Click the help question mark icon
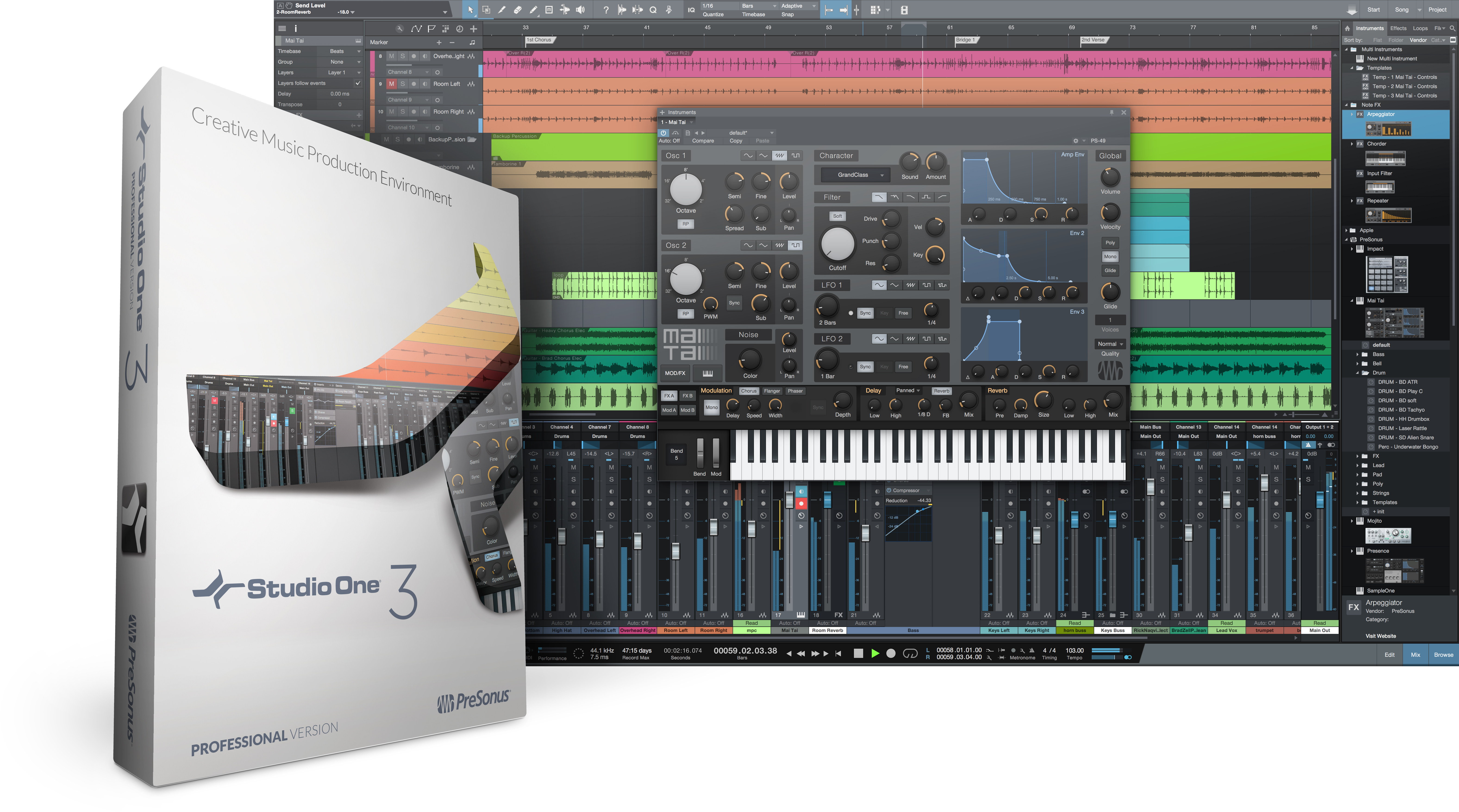The image size is (1459, 812). click(x=606, y=10)
